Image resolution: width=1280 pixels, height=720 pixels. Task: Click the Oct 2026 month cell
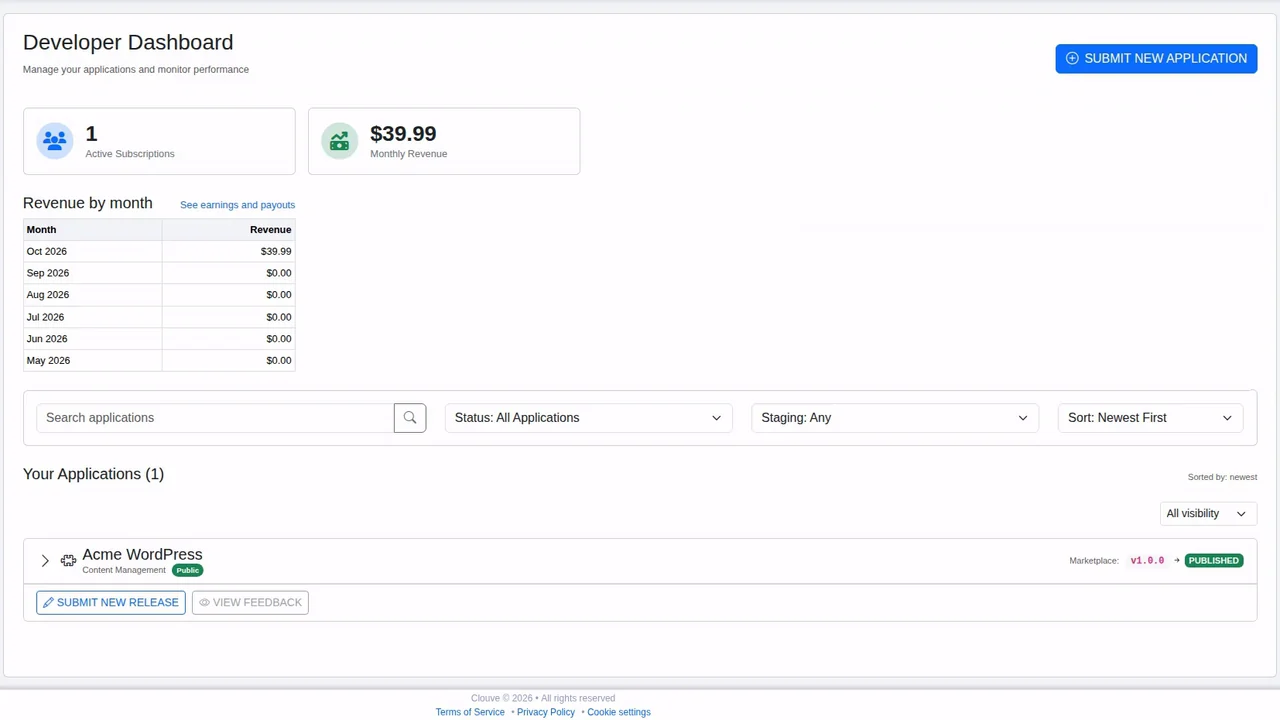pos(92,251)
